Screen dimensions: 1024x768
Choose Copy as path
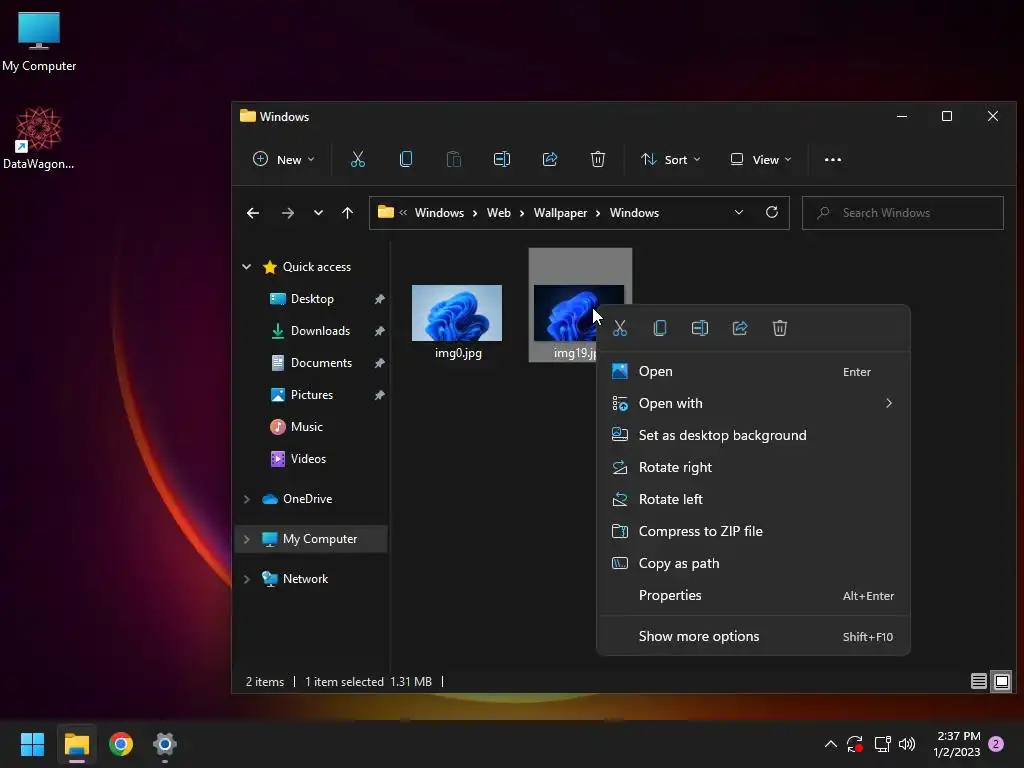pos(754,563)
